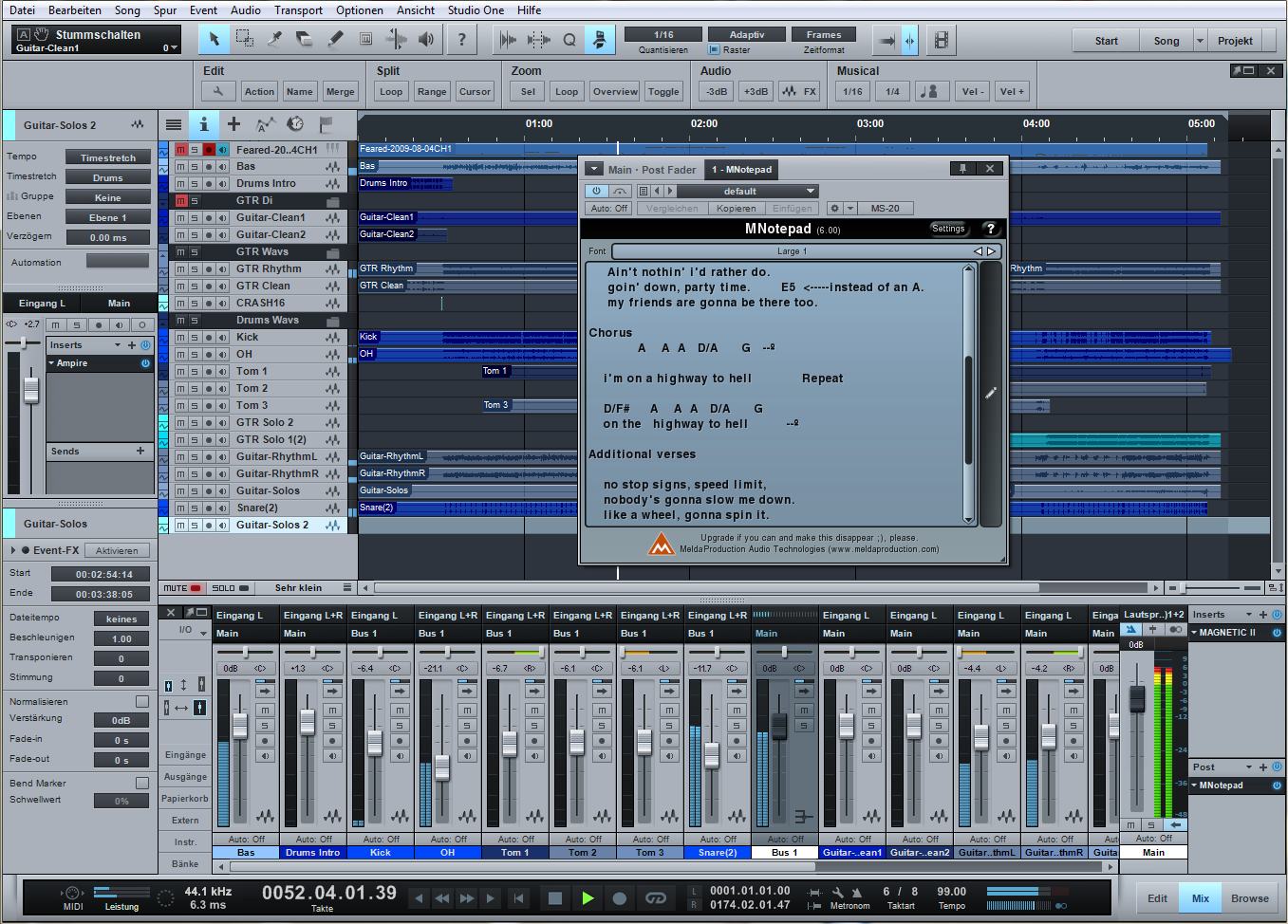Open the tempo track clock icon
1288x924 pixels.
[295, 124]
